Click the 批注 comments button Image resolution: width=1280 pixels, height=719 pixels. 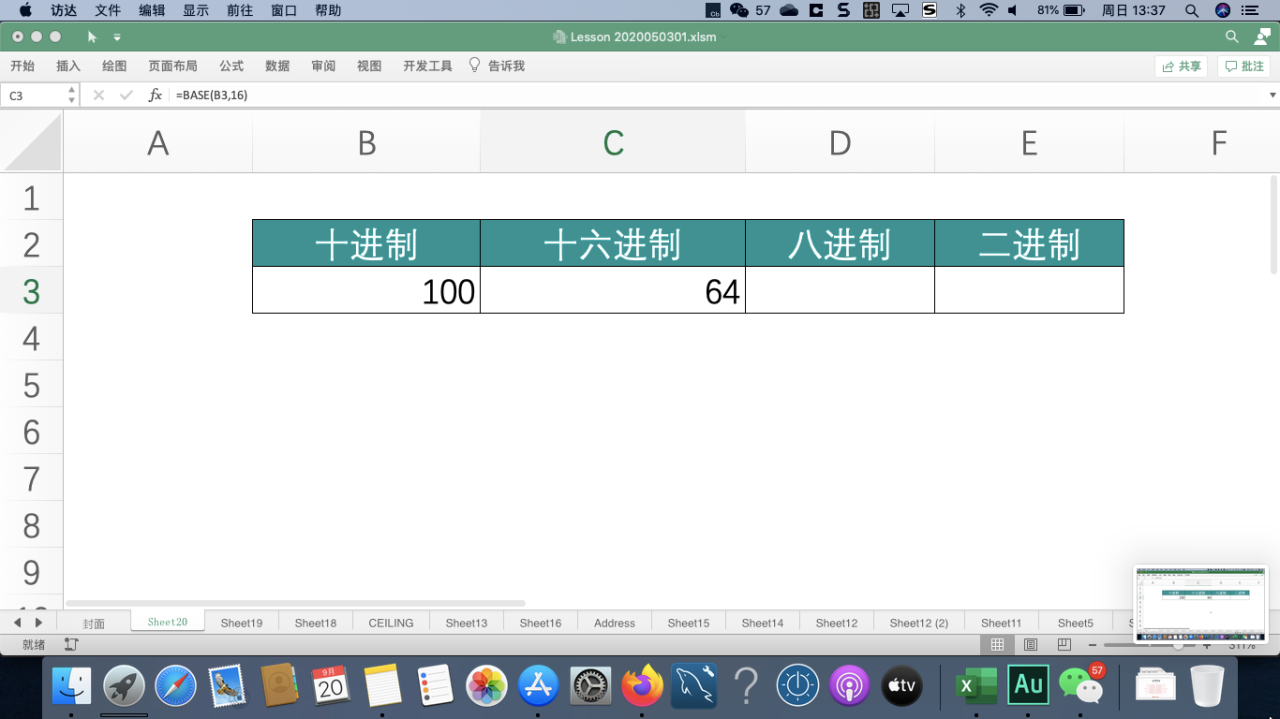coord(1244,66)
